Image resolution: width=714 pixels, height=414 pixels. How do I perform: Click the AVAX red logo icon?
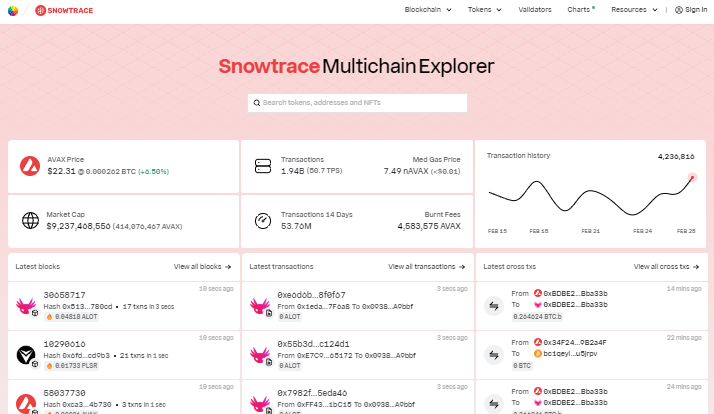30,166
